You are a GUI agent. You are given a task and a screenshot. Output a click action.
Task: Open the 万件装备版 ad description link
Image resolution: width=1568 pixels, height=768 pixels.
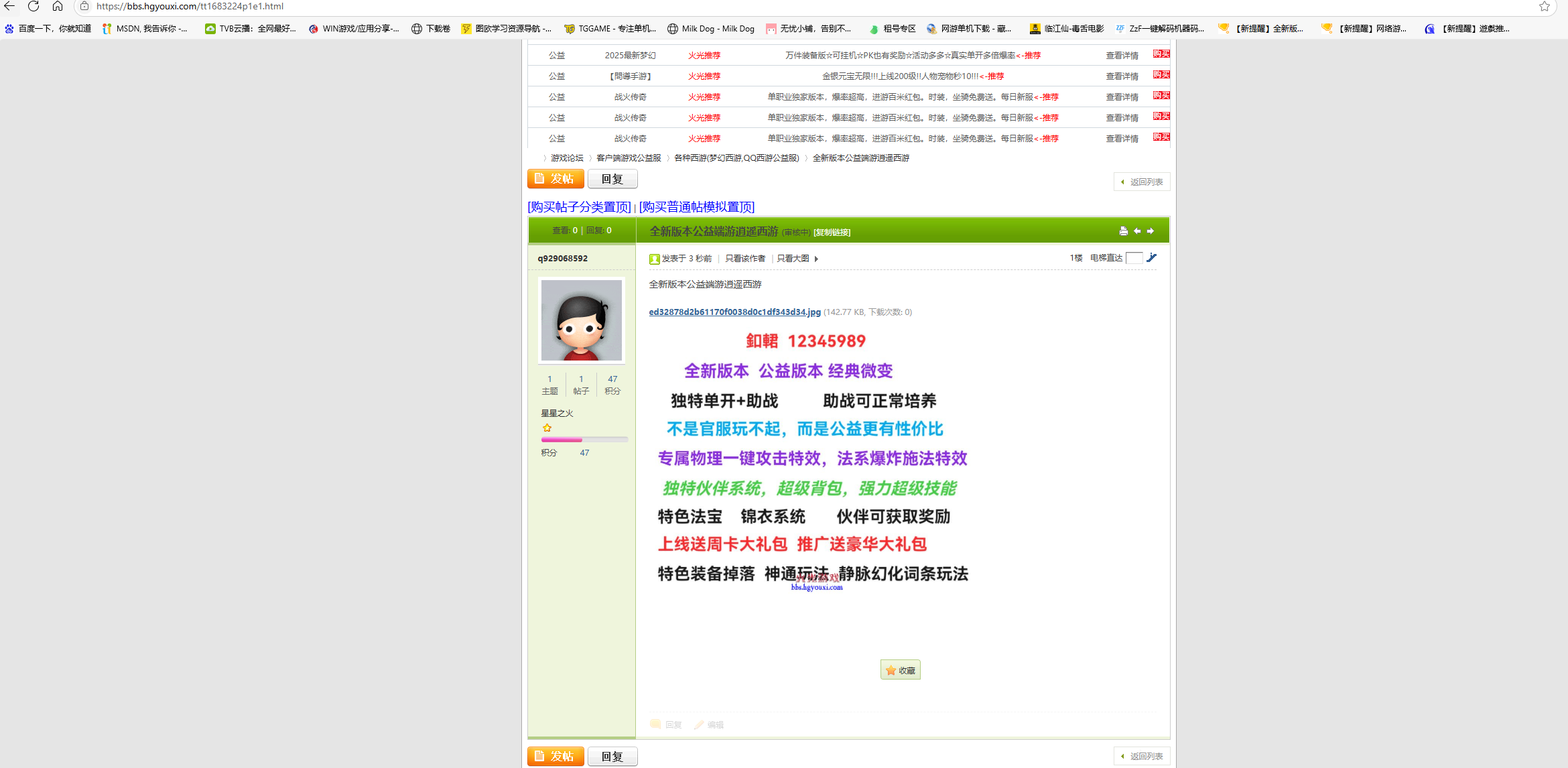(x=913, y=56)
